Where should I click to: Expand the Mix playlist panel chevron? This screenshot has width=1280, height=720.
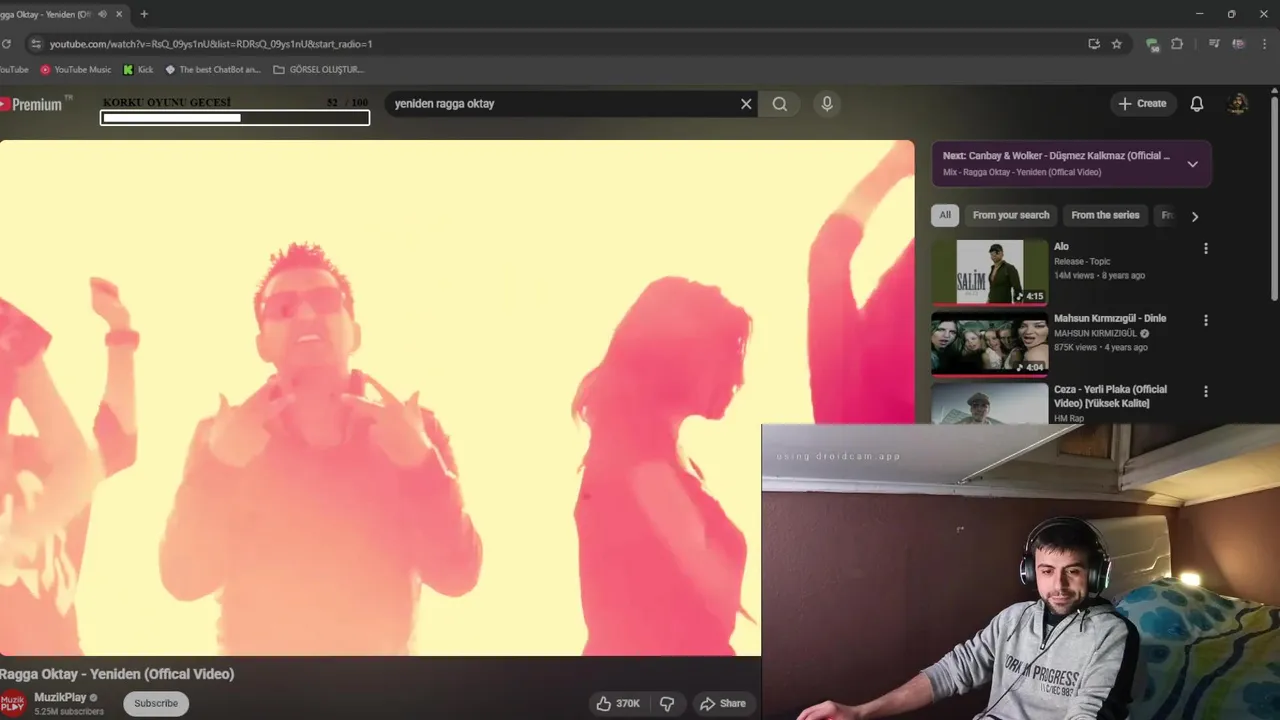[x=1192, y=164]
